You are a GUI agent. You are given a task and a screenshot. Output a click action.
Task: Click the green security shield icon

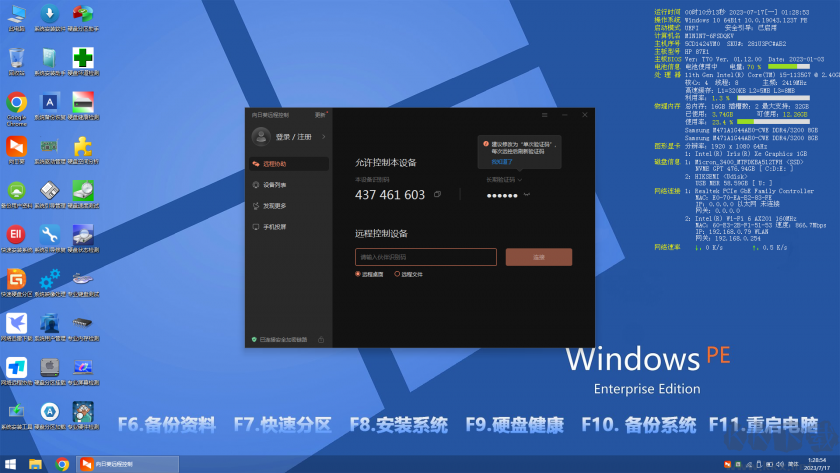(254, 340)
